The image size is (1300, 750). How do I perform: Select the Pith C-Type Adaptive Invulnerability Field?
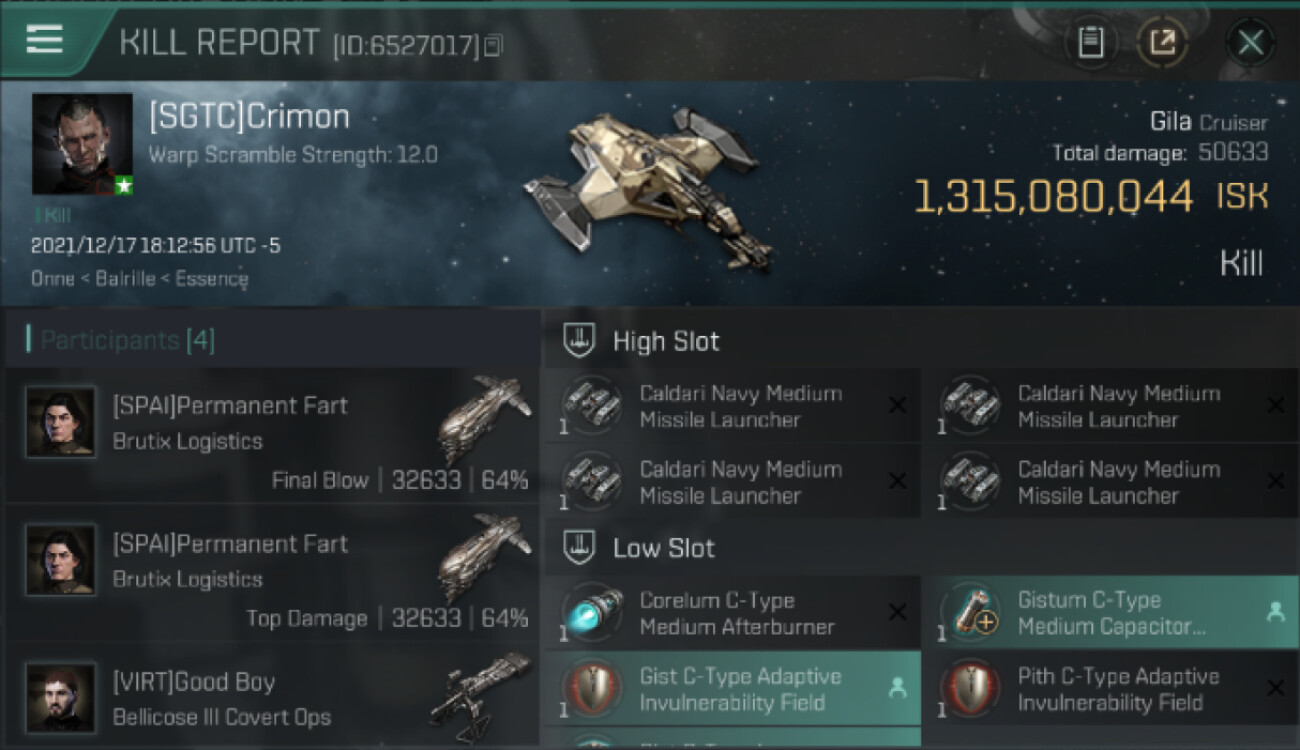click(1109, 689)
